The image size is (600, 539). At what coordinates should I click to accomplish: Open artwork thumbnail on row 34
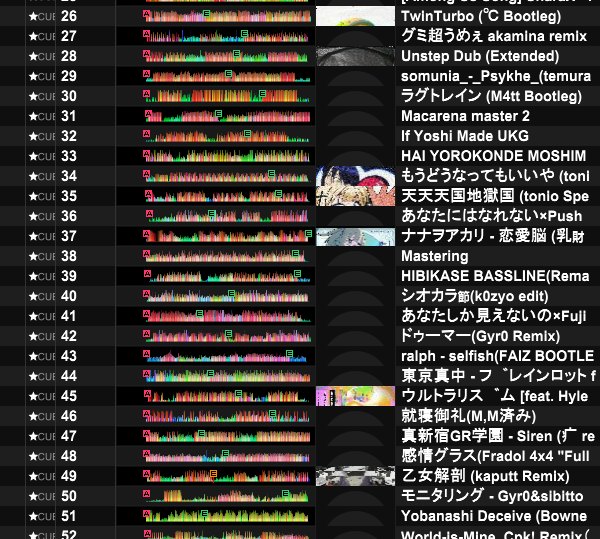[355, 176]
